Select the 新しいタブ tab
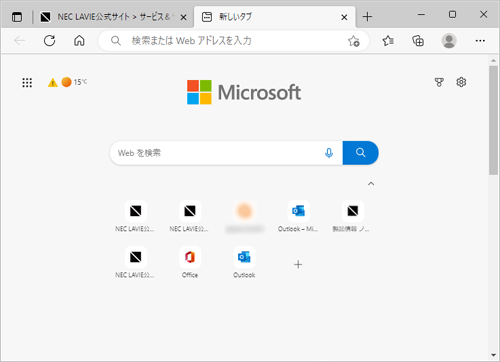This screenshot has height=362, width=500. point(275,17)
